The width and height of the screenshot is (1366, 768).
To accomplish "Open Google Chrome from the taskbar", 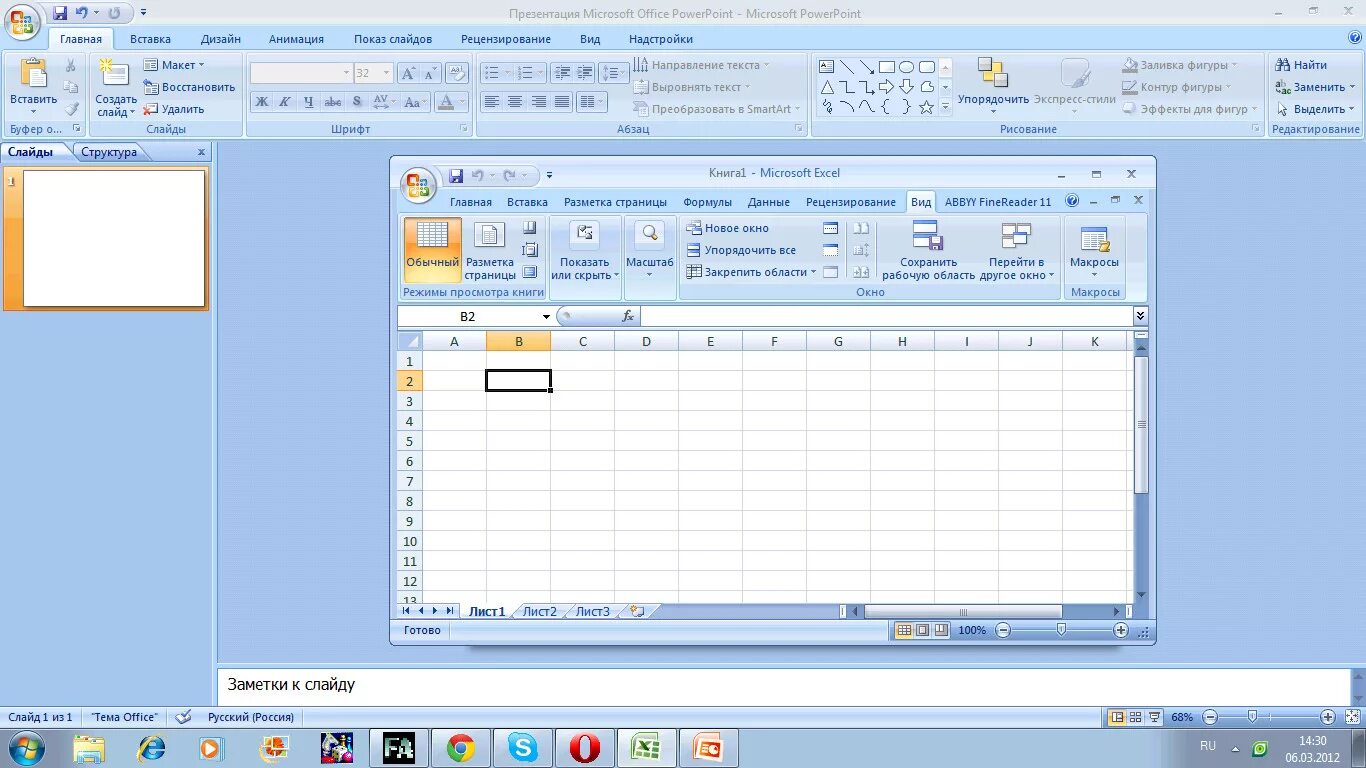I will pyautogui.click(x=461, y=748).
